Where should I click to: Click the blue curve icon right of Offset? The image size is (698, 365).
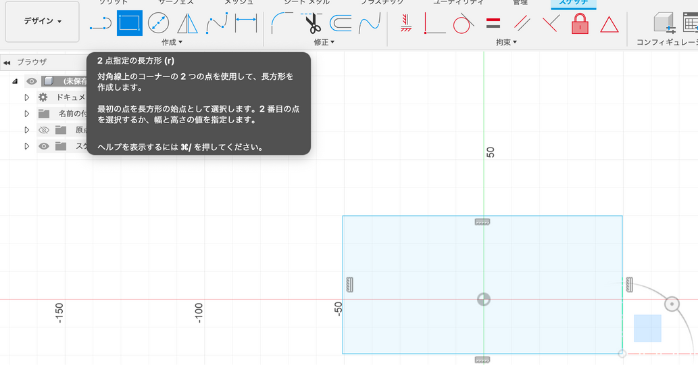370,23
